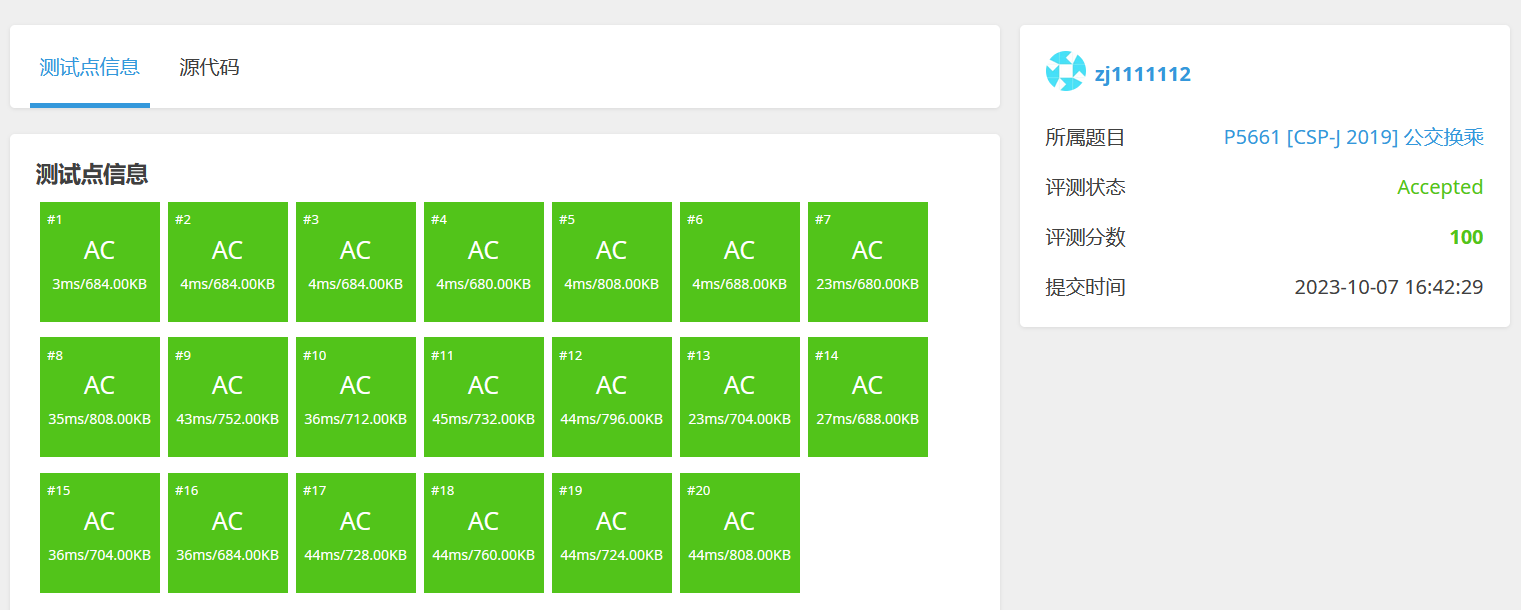Screen dimensions: 1521x610
Task: Open problem P5661 [CSP-J 2019] 公交换乘
Action: click(x=1353, y=138)
